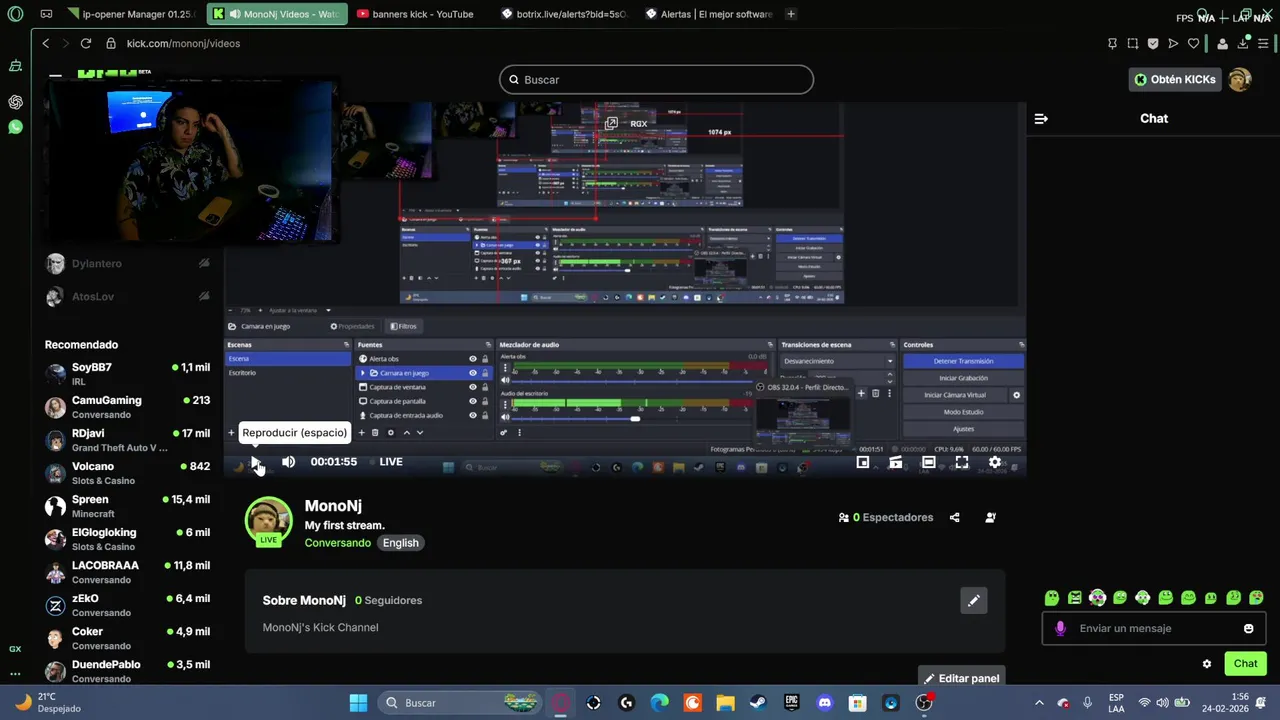The width and height of the screenshot is (1280, 720).
Task: Open the MonoNj account avatar menu
Action: tap(1240, 80)
